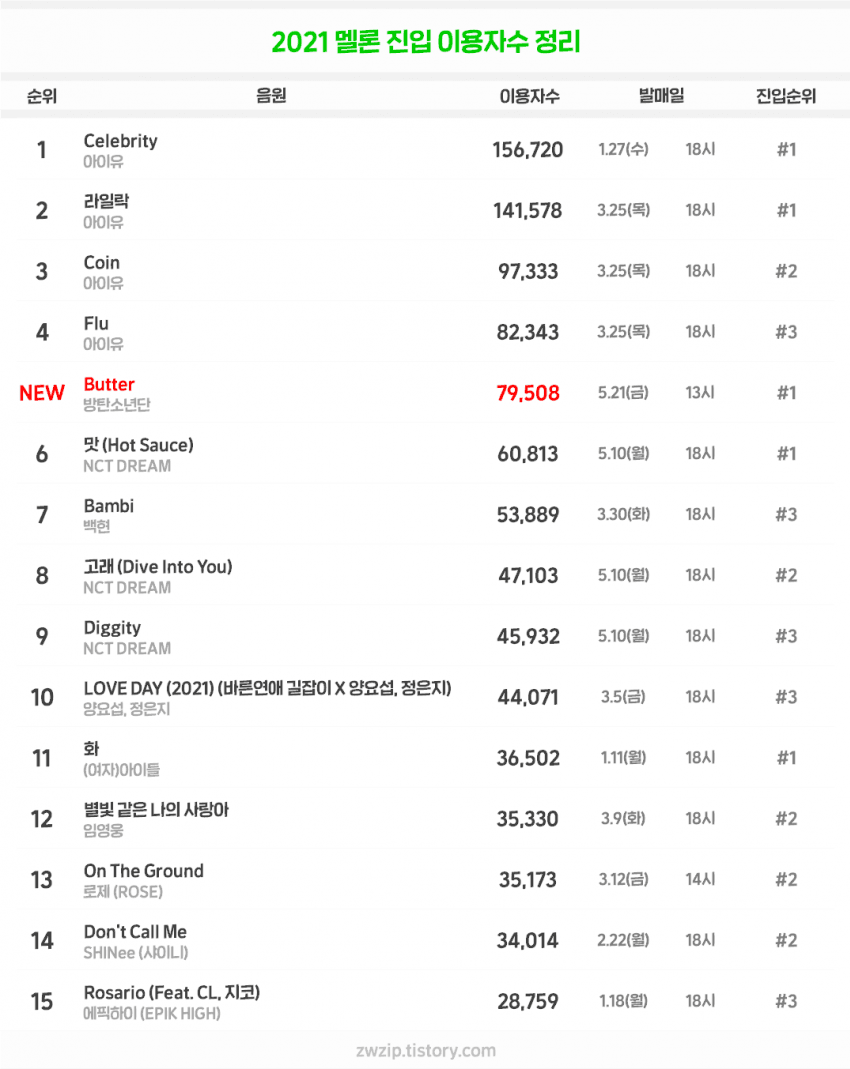Open 고래 (Dive Into You) track
This screenshot has width=850, height=1069.
[x=157, y=567]
